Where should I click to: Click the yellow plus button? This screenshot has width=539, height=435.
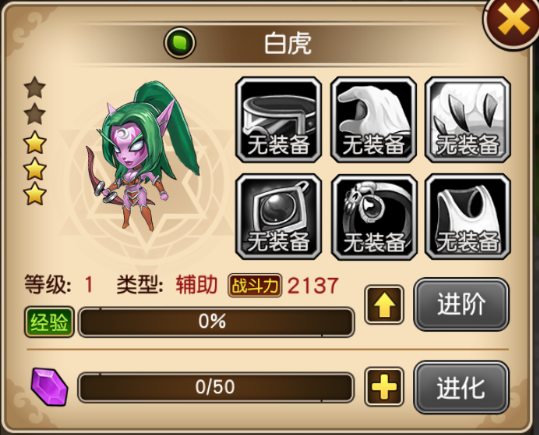tap(384, 387)
